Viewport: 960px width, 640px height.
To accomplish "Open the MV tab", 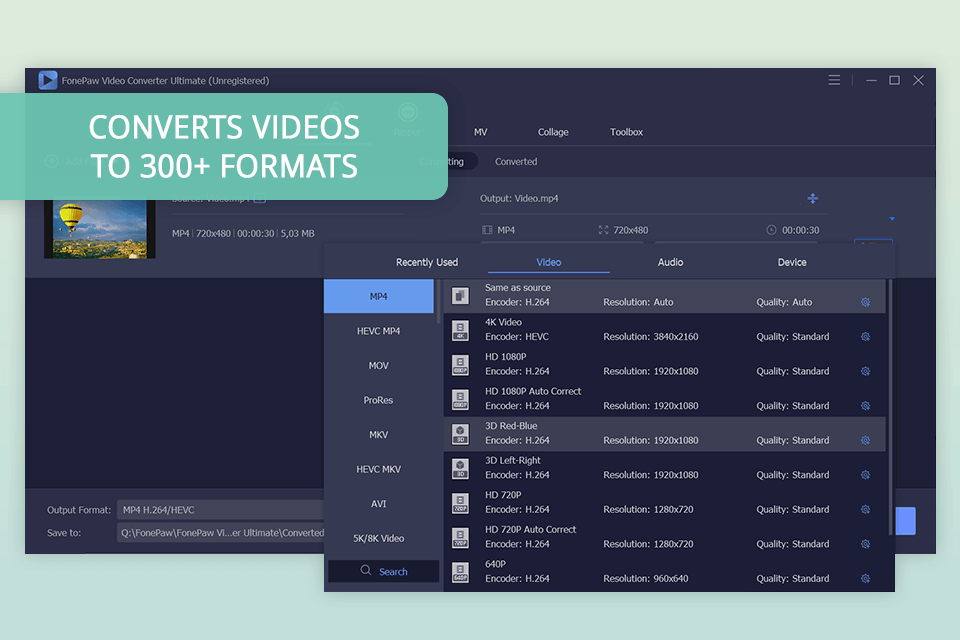I will coord(481,132).
